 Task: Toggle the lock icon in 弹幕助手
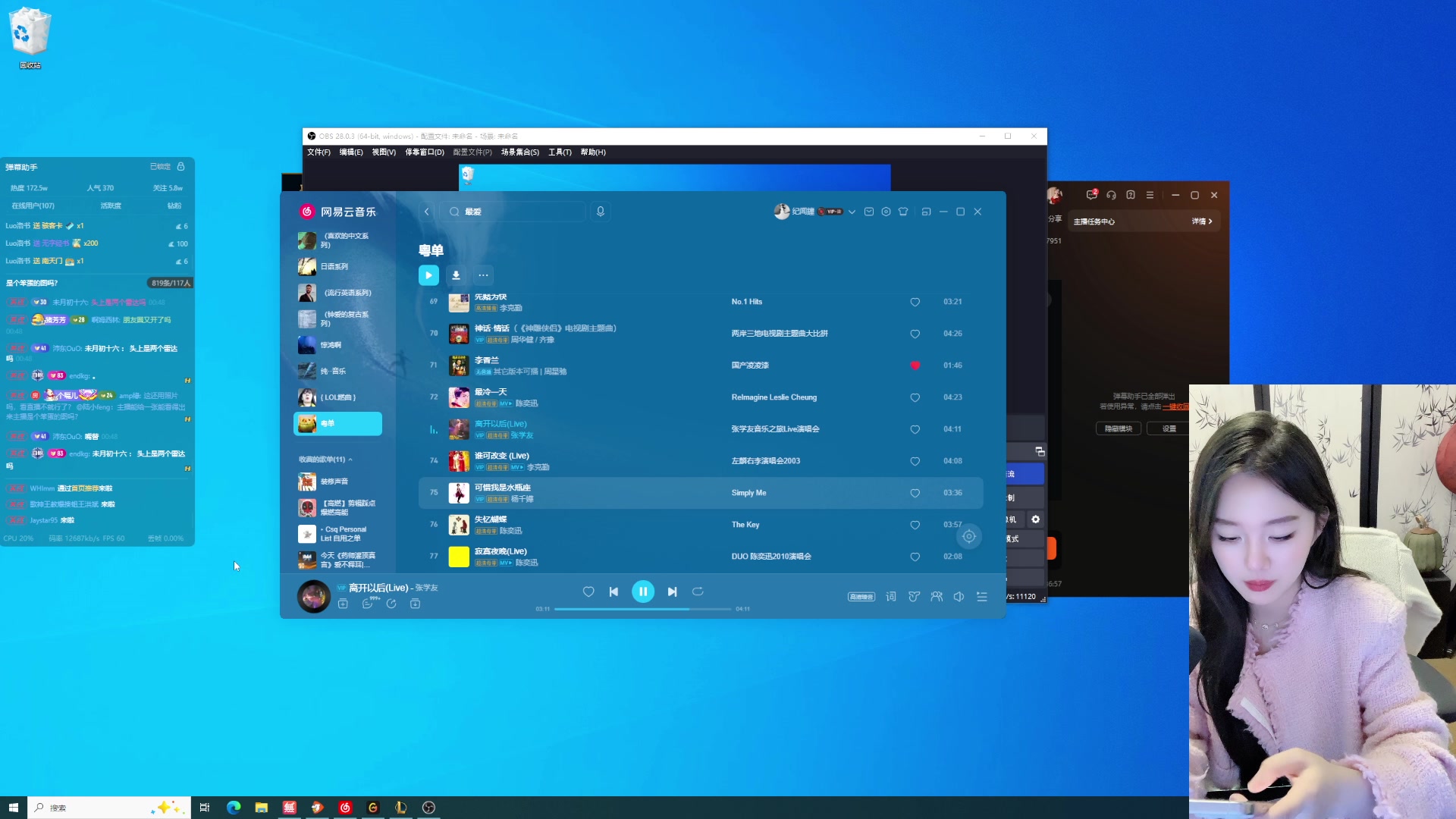pos(180,166)
